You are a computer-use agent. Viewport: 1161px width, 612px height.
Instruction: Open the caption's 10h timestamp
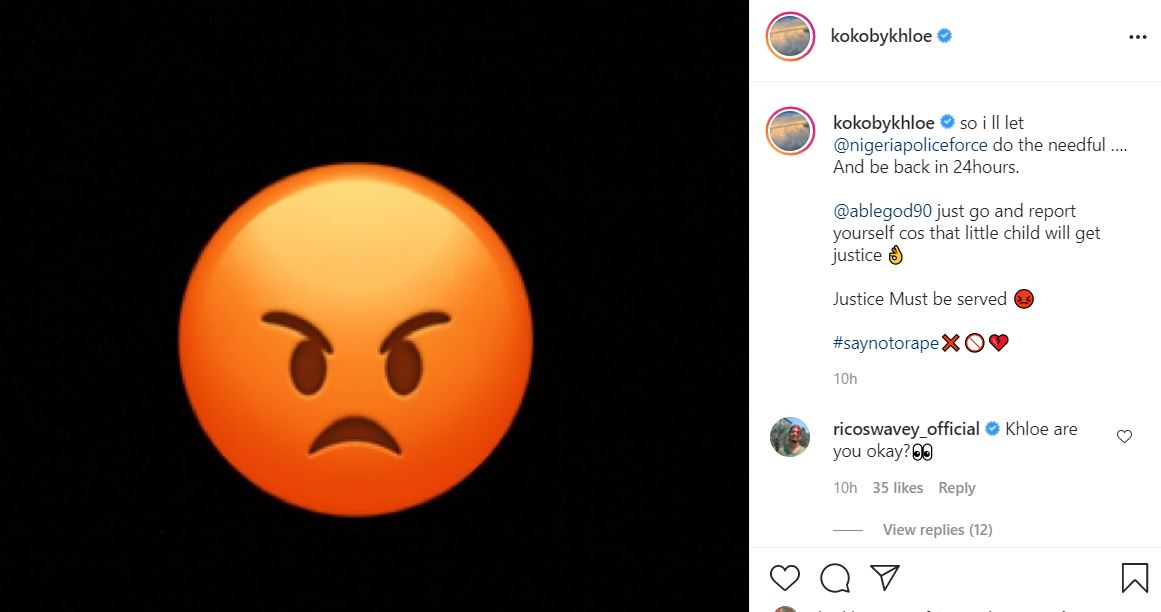[845, 379]
